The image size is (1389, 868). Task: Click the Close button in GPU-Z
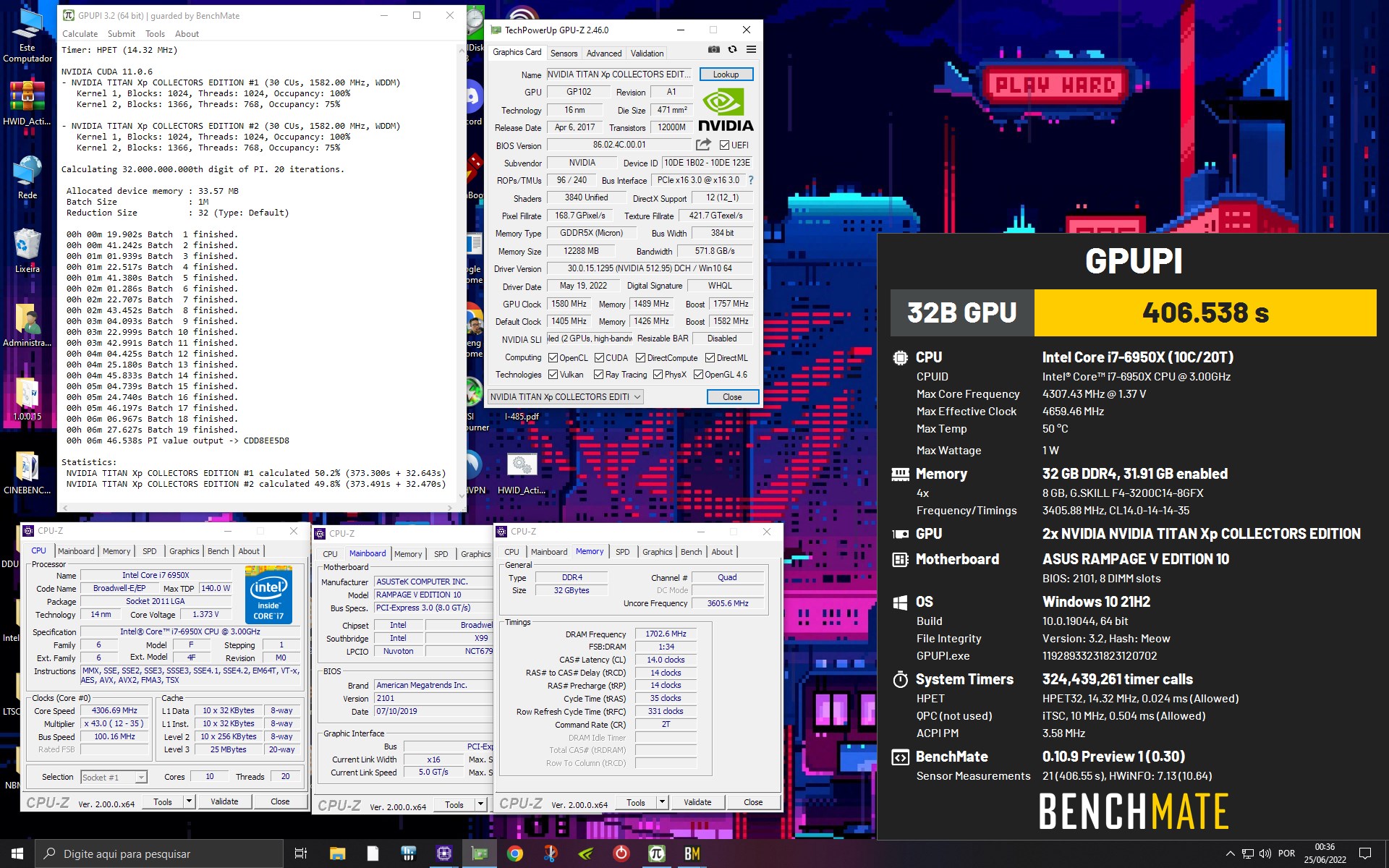pyautogui.click(x=732, y=397)
